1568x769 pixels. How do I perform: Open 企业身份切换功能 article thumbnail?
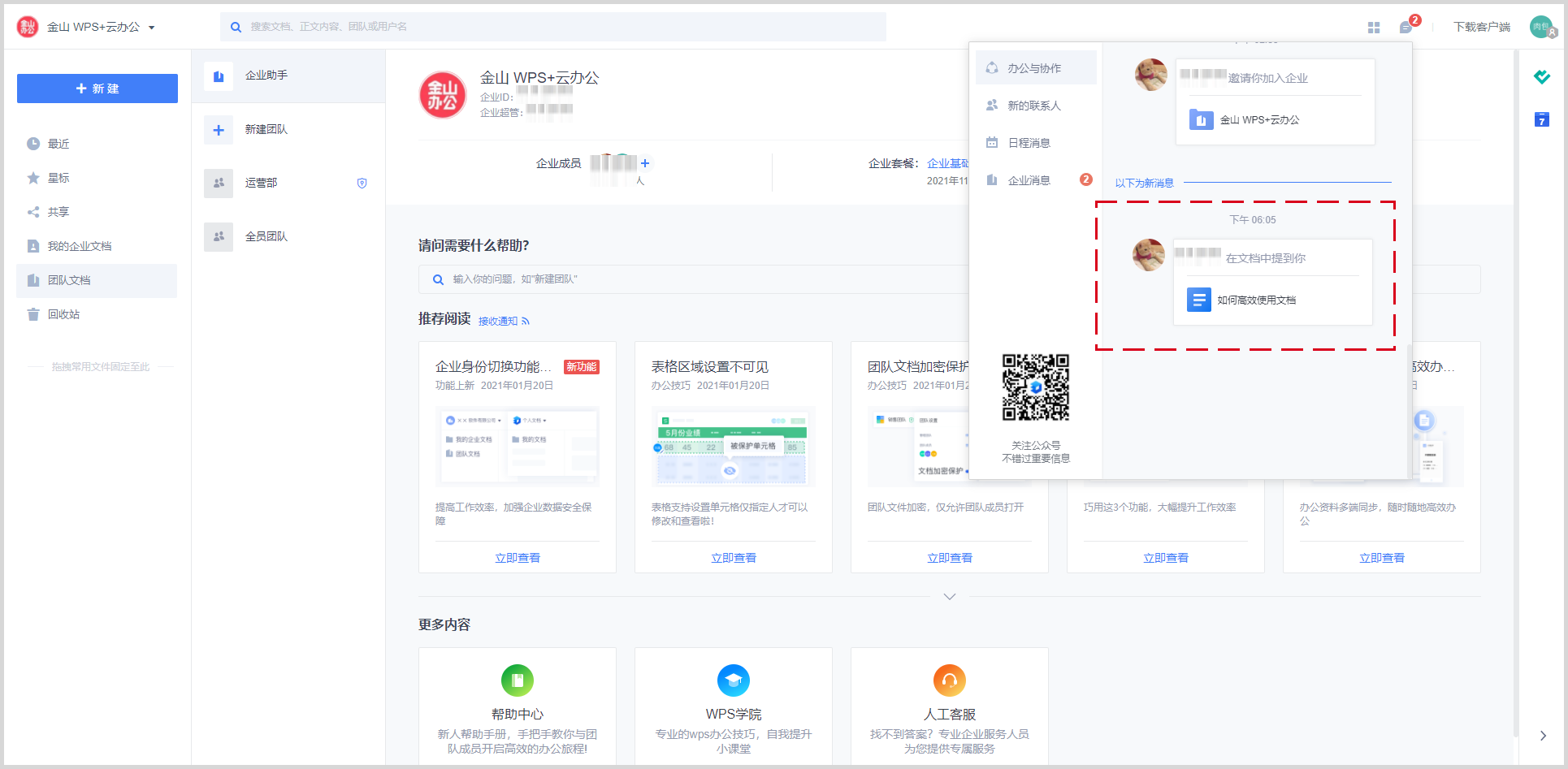pos(518,447)
